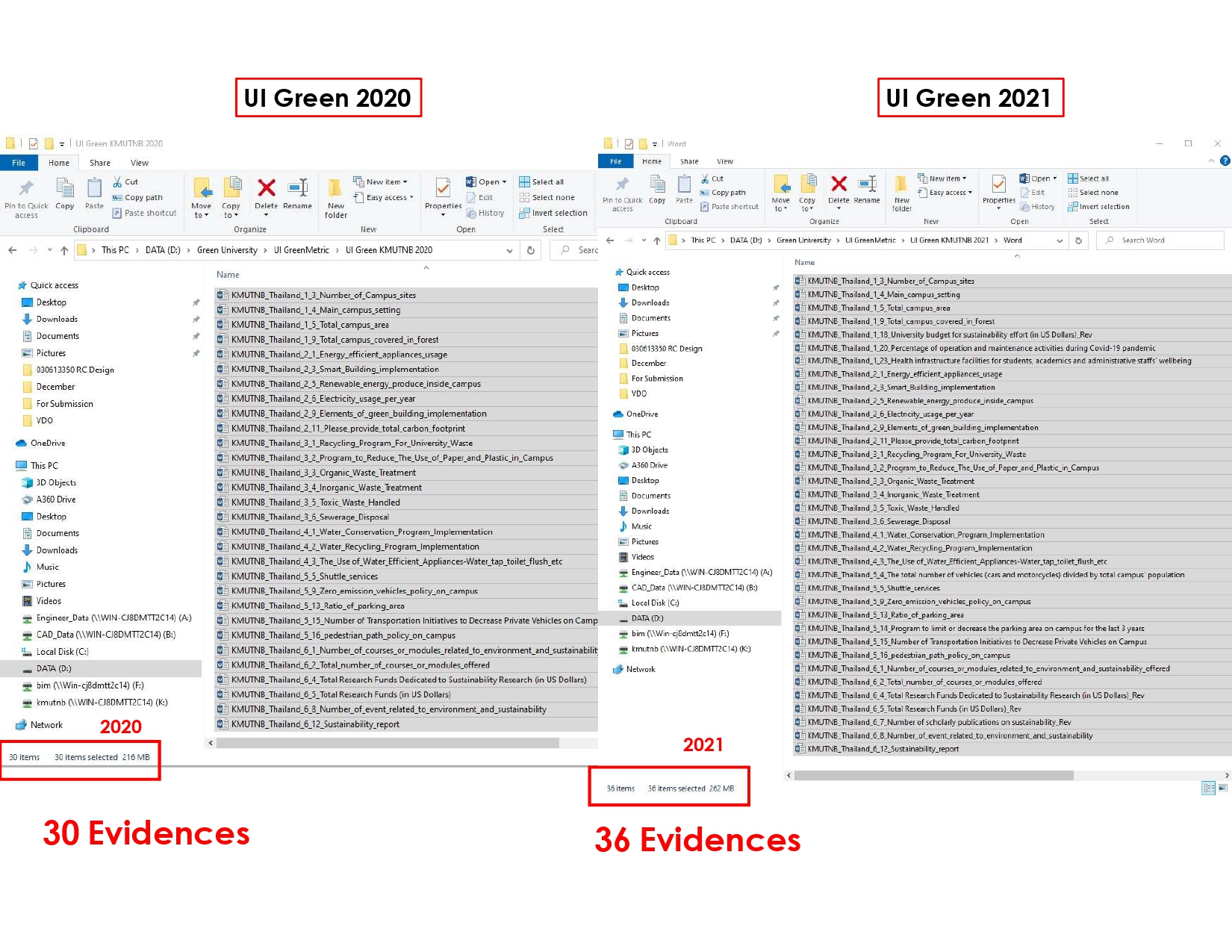Open Easy access dropdown in 2020 window
1232x952 pixels.
383,197
